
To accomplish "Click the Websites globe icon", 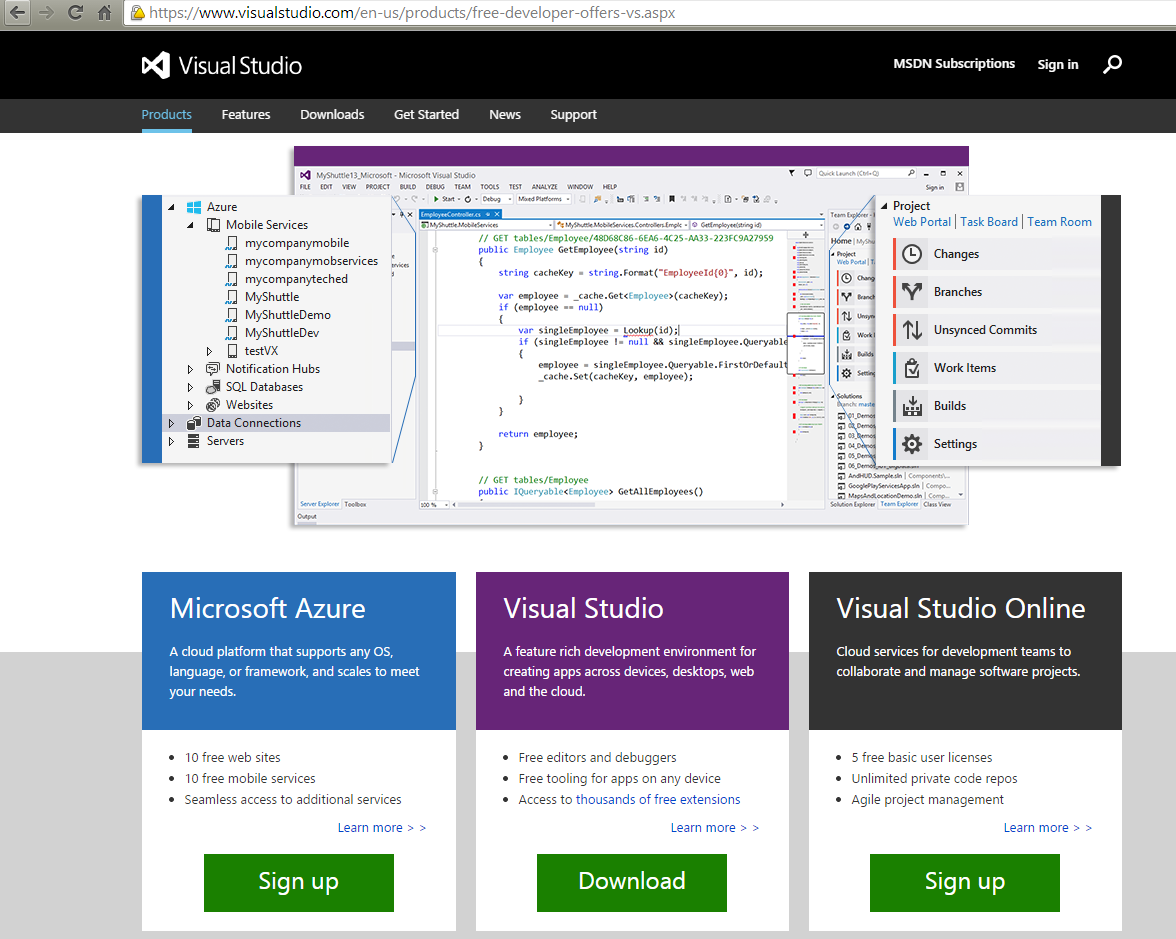I will [213, 405].
